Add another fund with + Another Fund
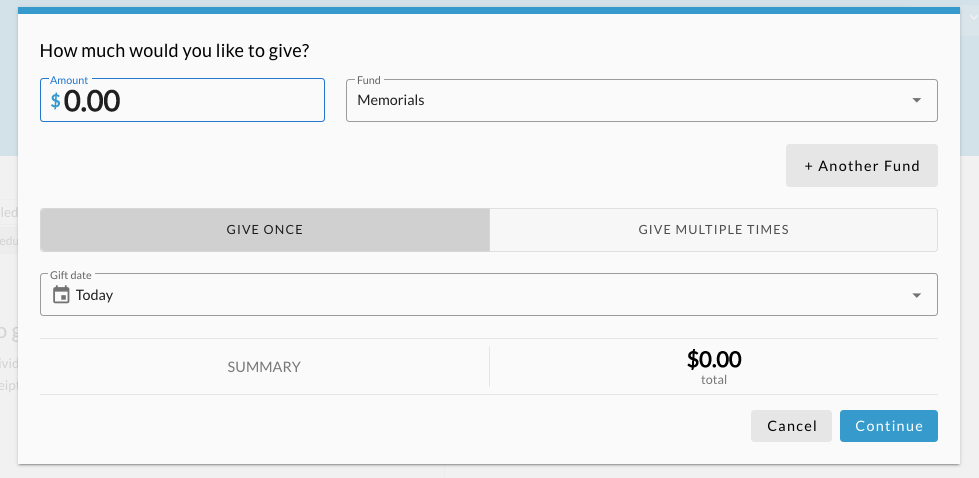Image resolution: width=979 pixels, height=478 pixels. click(x=862, y=165)
